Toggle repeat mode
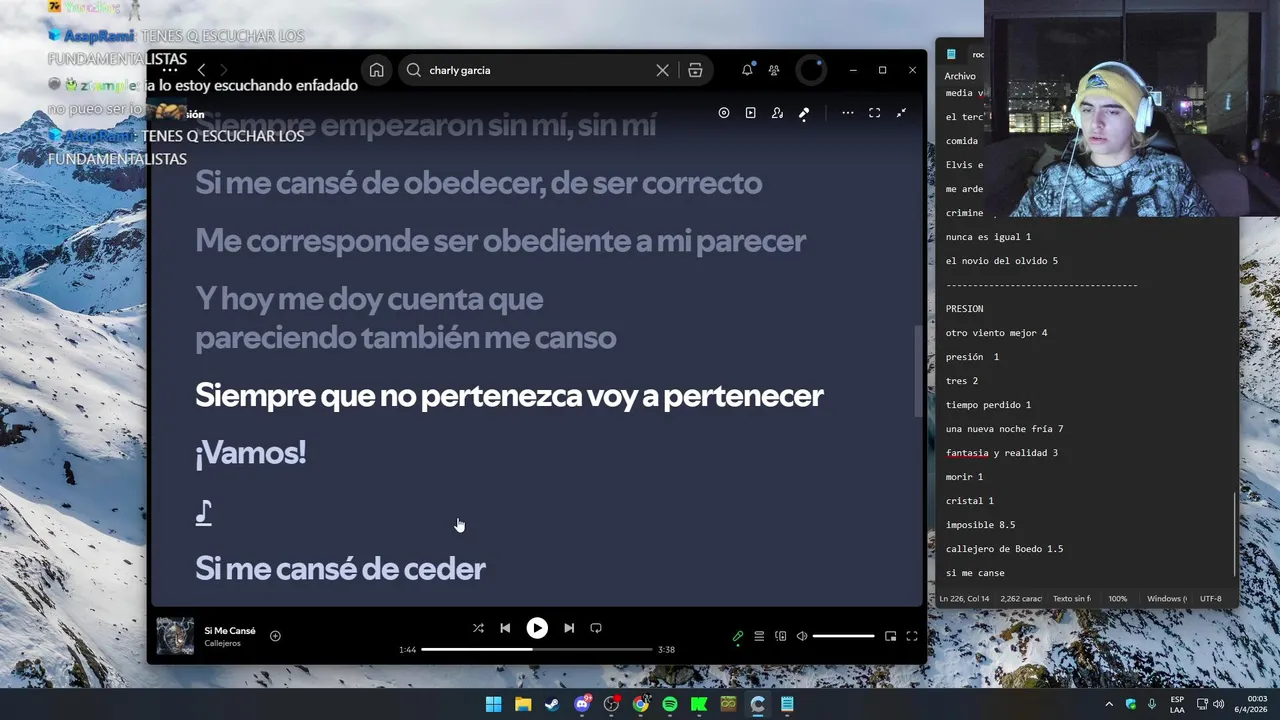 pos(596,628)
